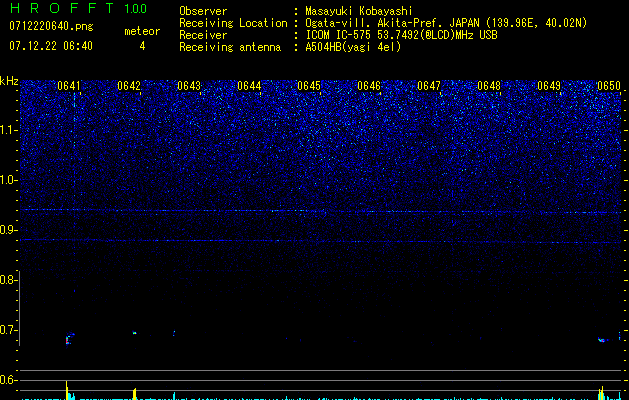The image size is (629, 400).
Task: Click the 0.8 frequency axis label
Action: 7,280
